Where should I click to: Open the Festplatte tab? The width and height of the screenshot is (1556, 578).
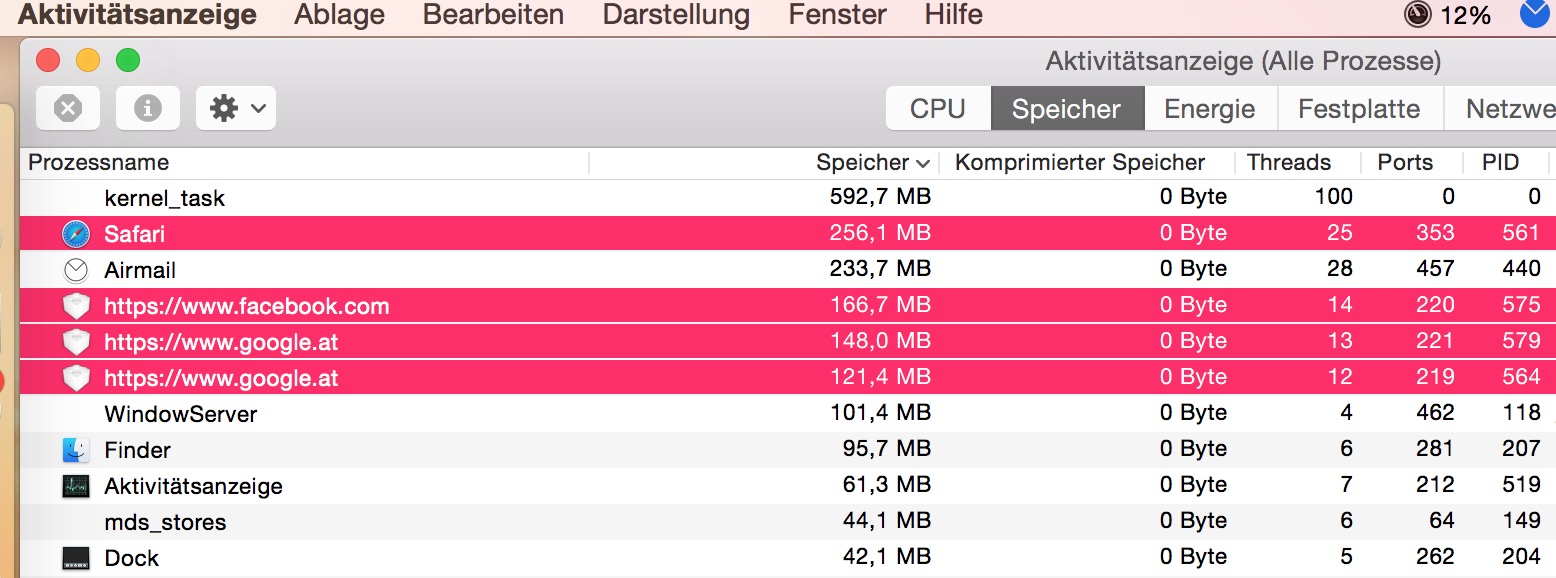click(x=1359, y=109)
